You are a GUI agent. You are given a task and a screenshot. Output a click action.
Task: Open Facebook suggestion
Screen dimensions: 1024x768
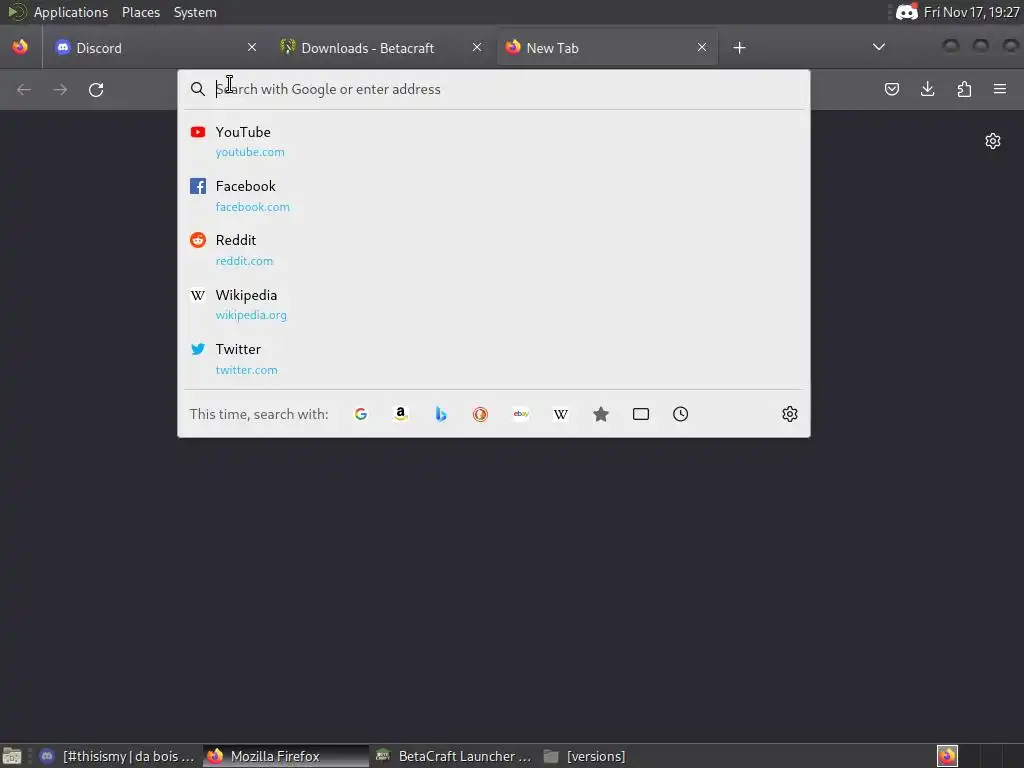(494, 196)
